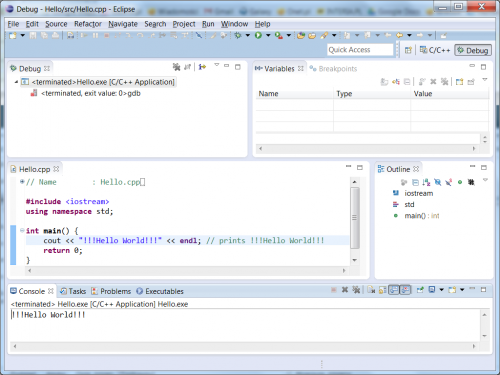Image resolution: width=500 pixels, height=375 pixels.
Task: Click the Sort alphabetically icon in Outline
Action: click(x=426, y=182)
